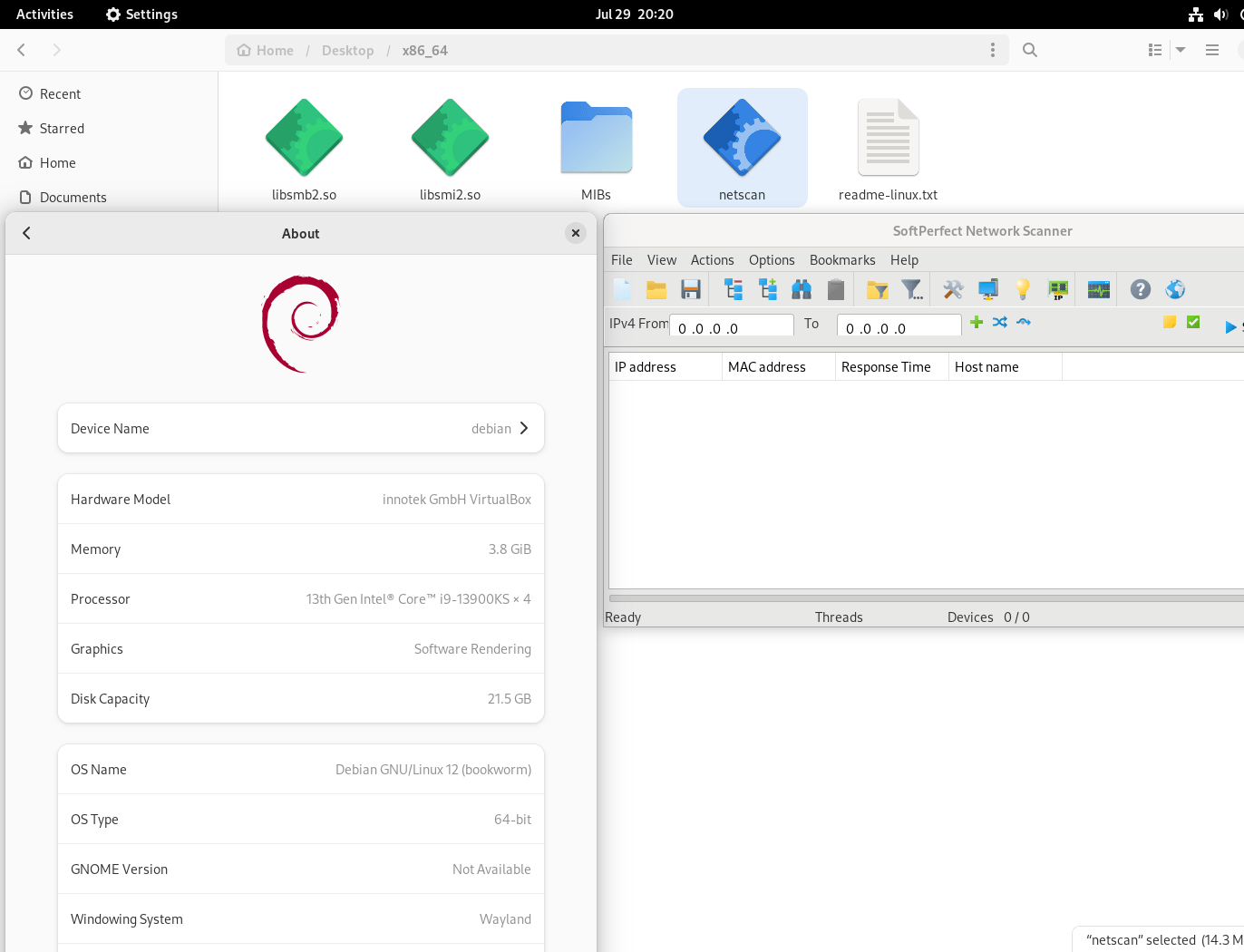Click the New file icon in Network Scanner

click(622, 289)
